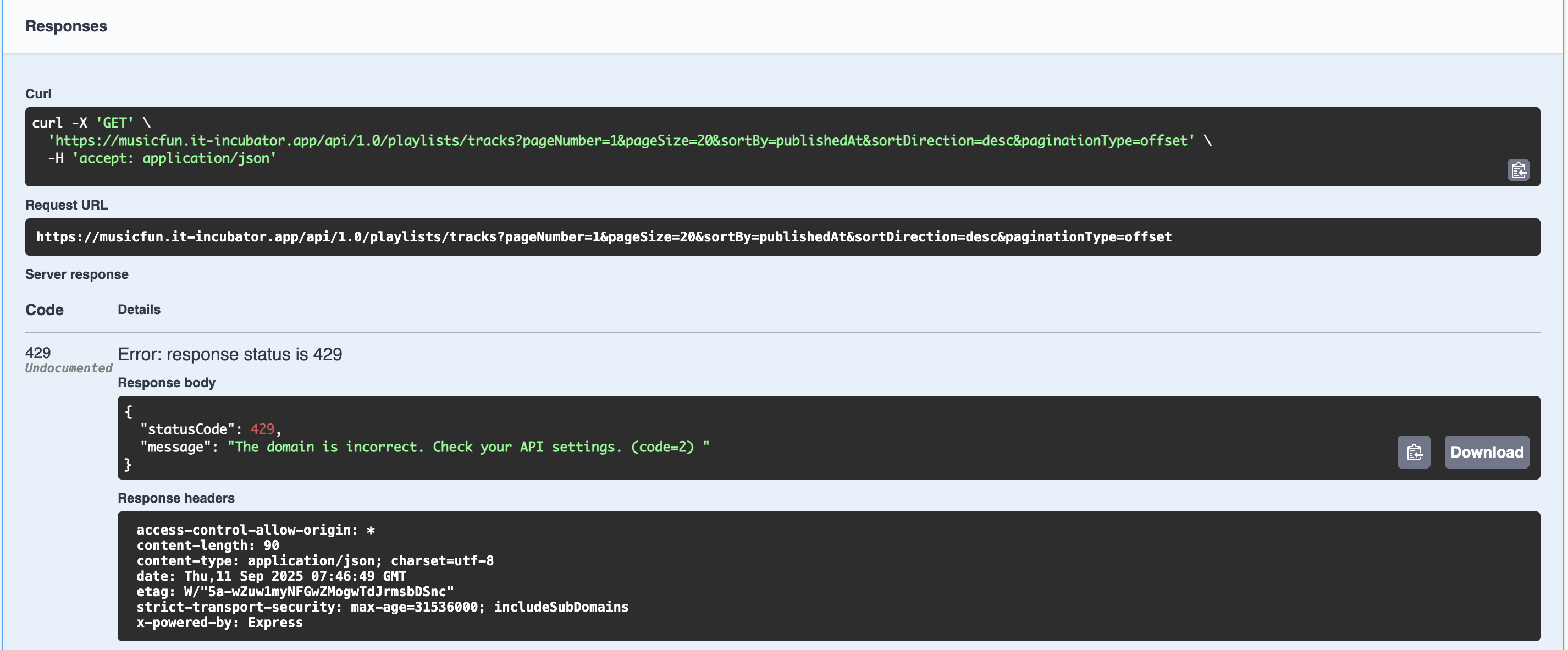The width and height of the screenshot is (1568, 650).
Task: Copy the response body to clipboard
Action: pyautogui.click(x=1414, y=451)
